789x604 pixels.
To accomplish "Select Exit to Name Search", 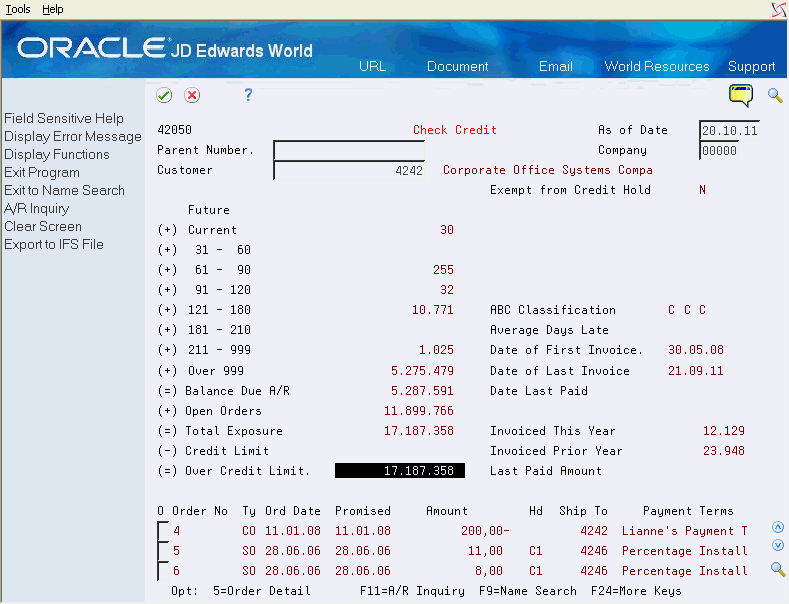I will (64, 191).
